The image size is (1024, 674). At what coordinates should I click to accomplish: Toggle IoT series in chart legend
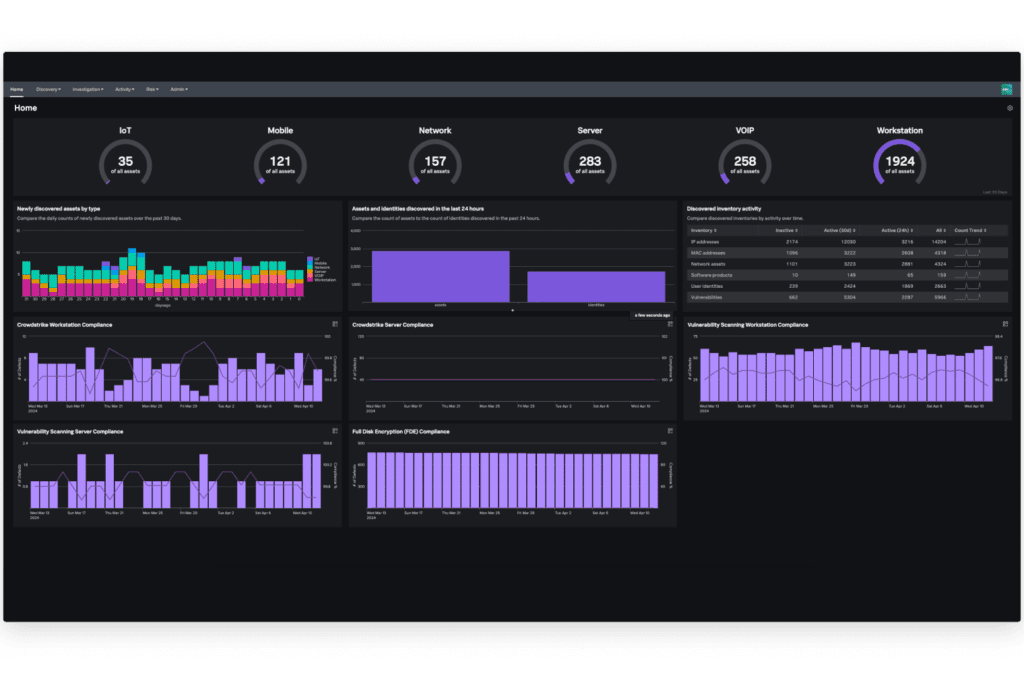pos(312,259)
